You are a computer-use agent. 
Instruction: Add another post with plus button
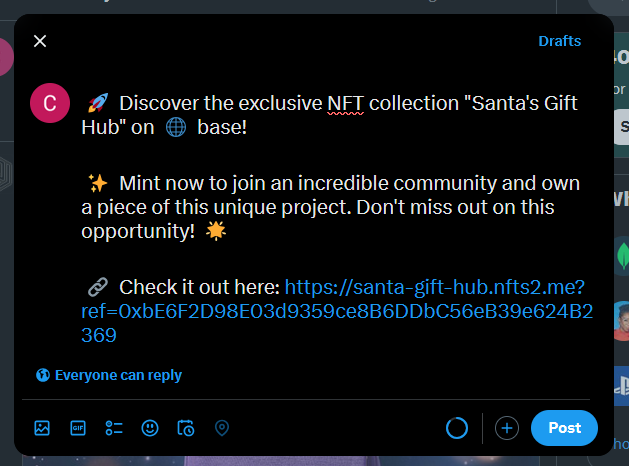[507, 428]
